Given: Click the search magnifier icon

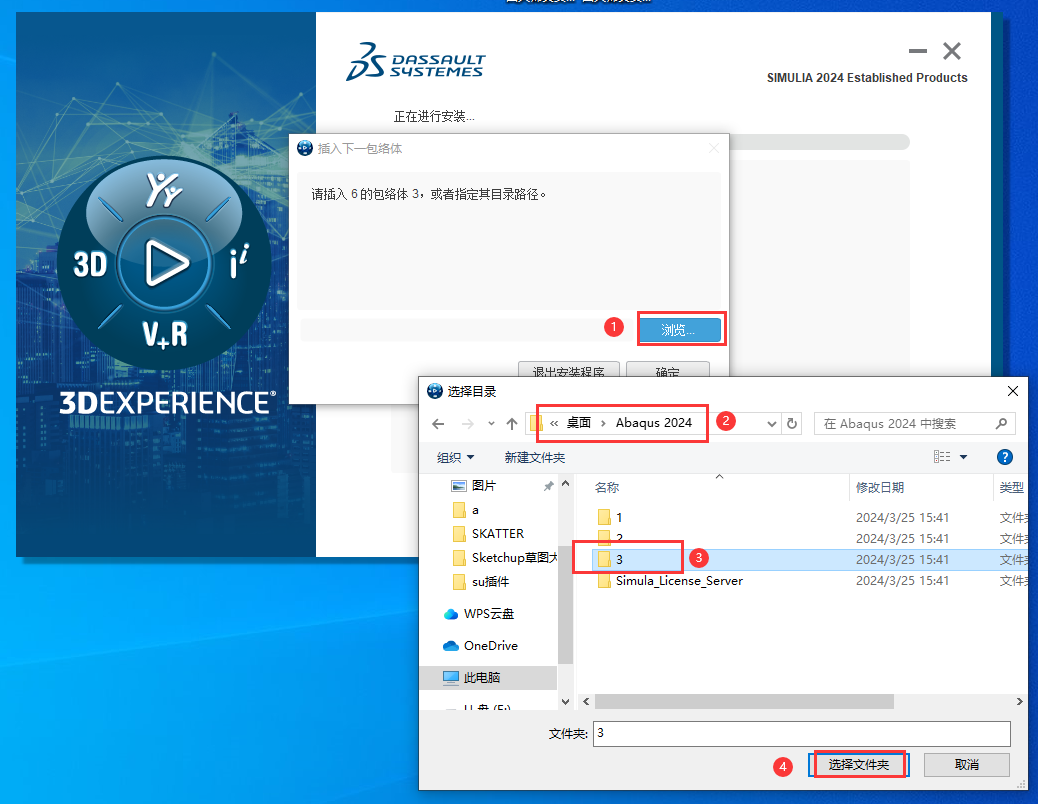Looking at the screenshot, I should (x=1002, y=424).
